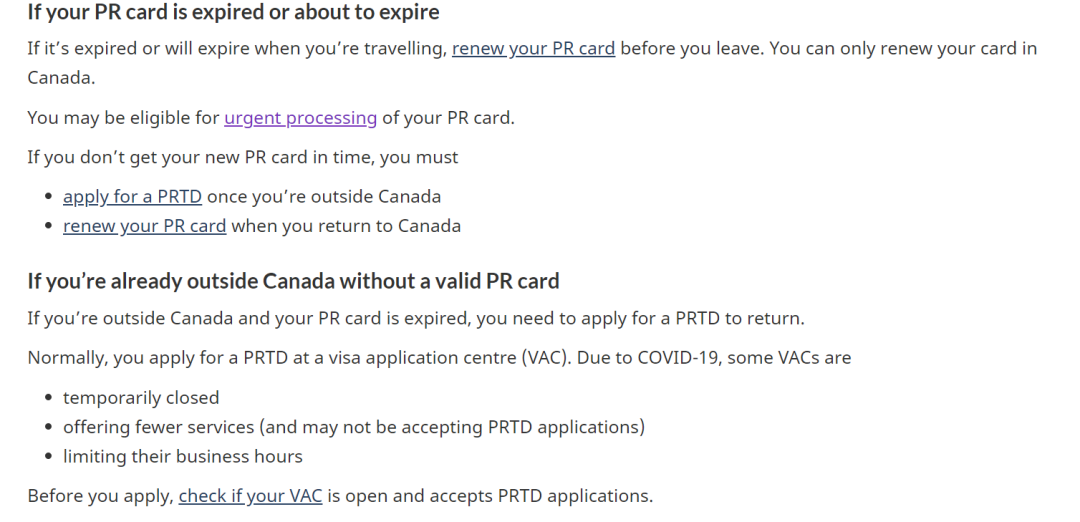Click text 'when you return to Canada'
The width and height of the screenshot is (1080, 522).
(x=346, y=227)
